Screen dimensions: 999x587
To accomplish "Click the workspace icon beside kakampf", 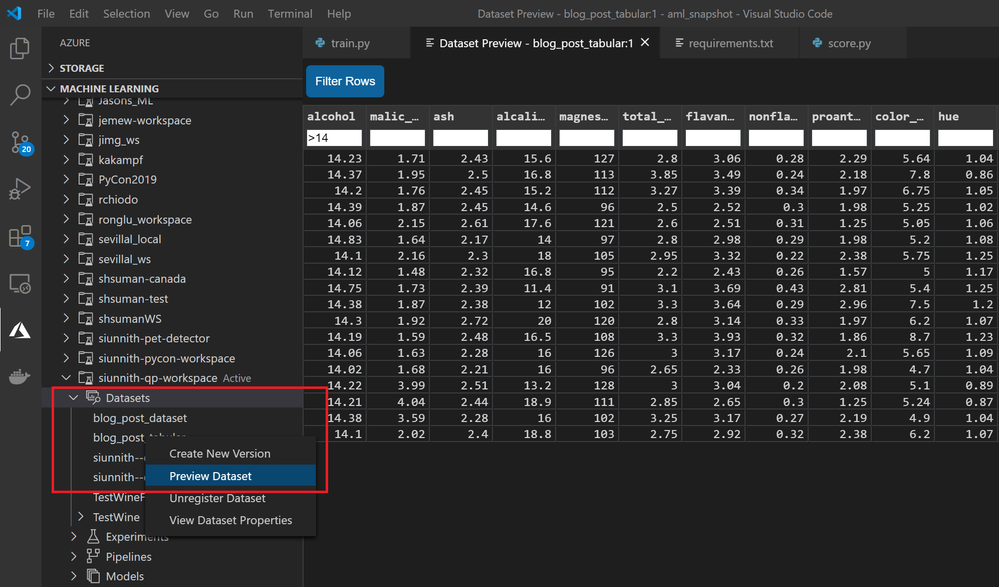I will coord(85,159).
